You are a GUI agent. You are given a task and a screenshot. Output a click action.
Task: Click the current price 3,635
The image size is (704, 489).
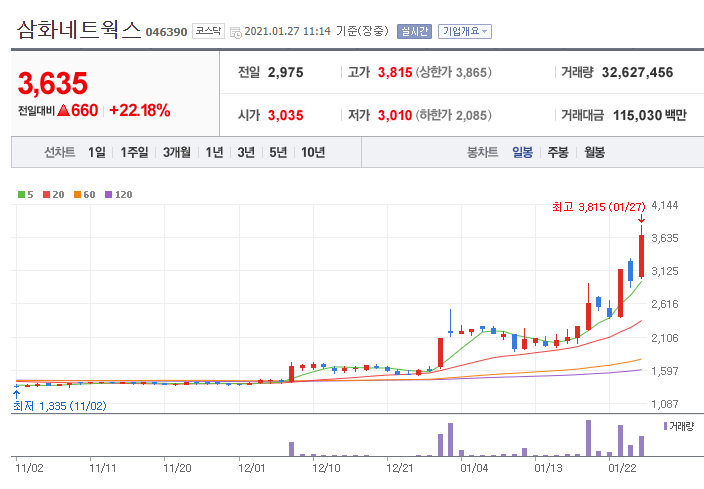coord(53,84)
